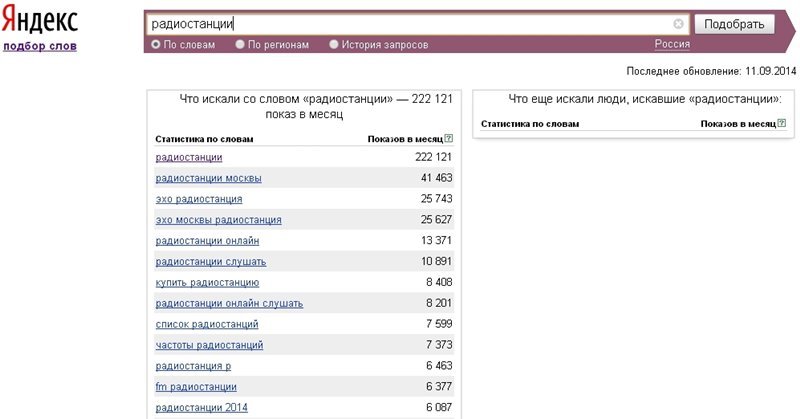
Task: Click the 222 121 value in радиостанции row
Action: pos(434,157)
